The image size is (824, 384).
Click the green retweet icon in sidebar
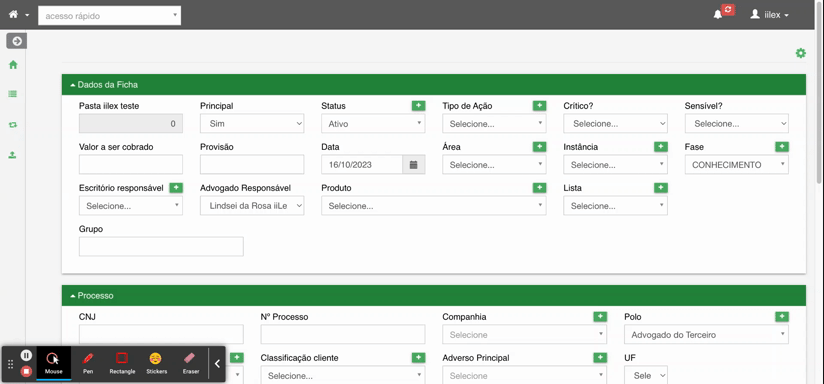click(13, 125)
